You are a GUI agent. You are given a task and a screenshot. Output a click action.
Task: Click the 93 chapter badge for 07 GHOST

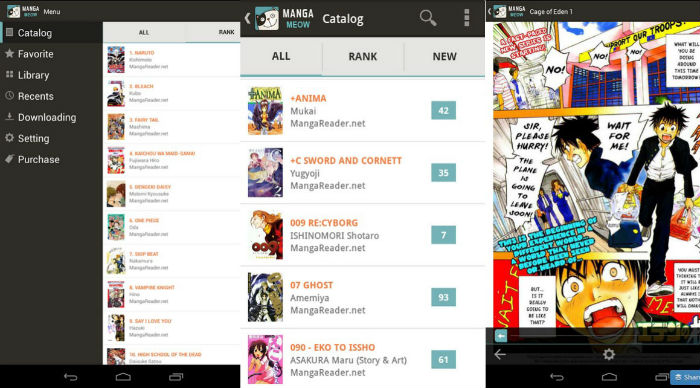[443, 297]
